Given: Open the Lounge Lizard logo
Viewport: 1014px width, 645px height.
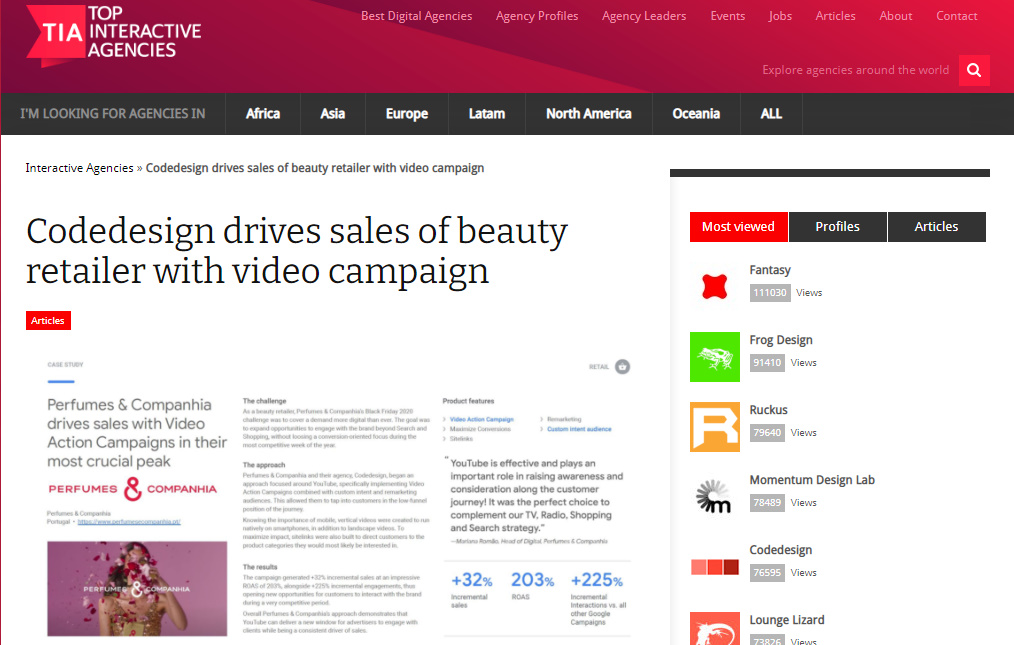Looking at the screenshot, I should click(x=715, y=628).
